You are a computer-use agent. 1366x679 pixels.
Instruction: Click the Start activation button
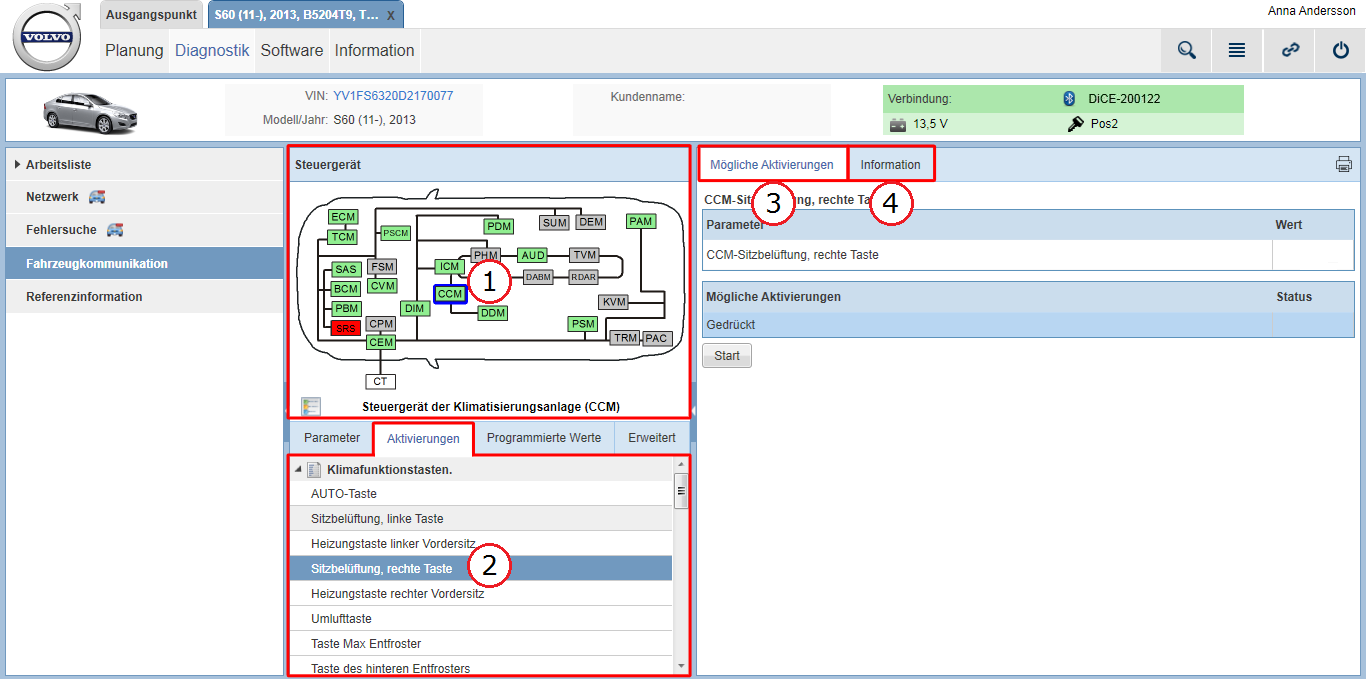[x=727, y=355]
